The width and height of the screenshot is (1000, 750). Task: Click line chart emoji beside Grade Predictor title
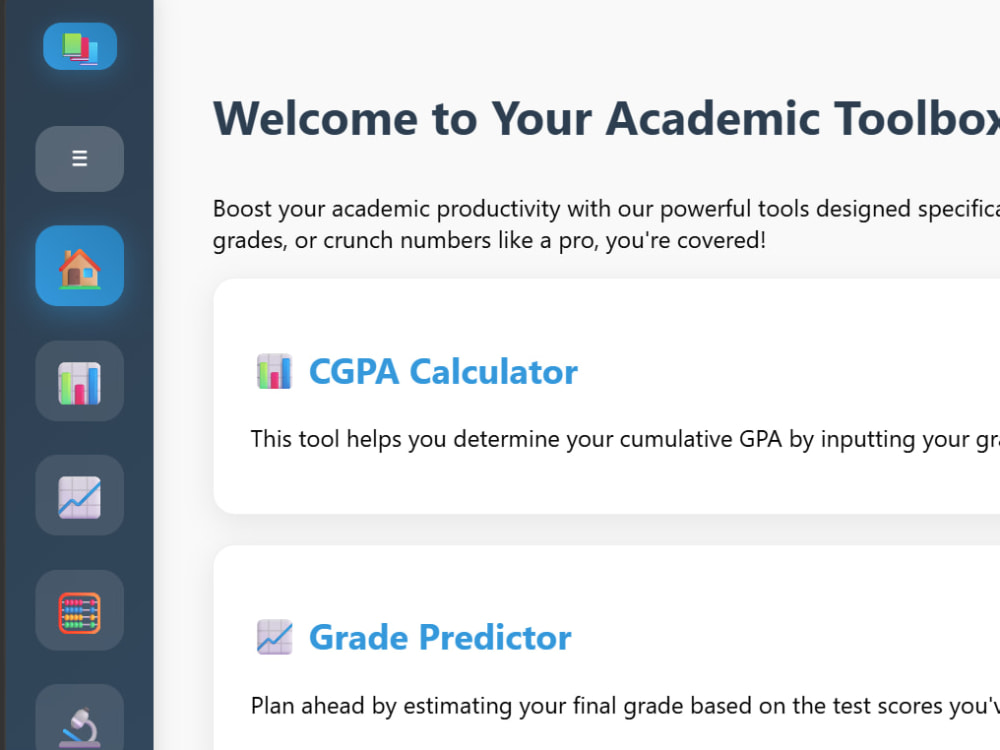click(x=274, y=637)
